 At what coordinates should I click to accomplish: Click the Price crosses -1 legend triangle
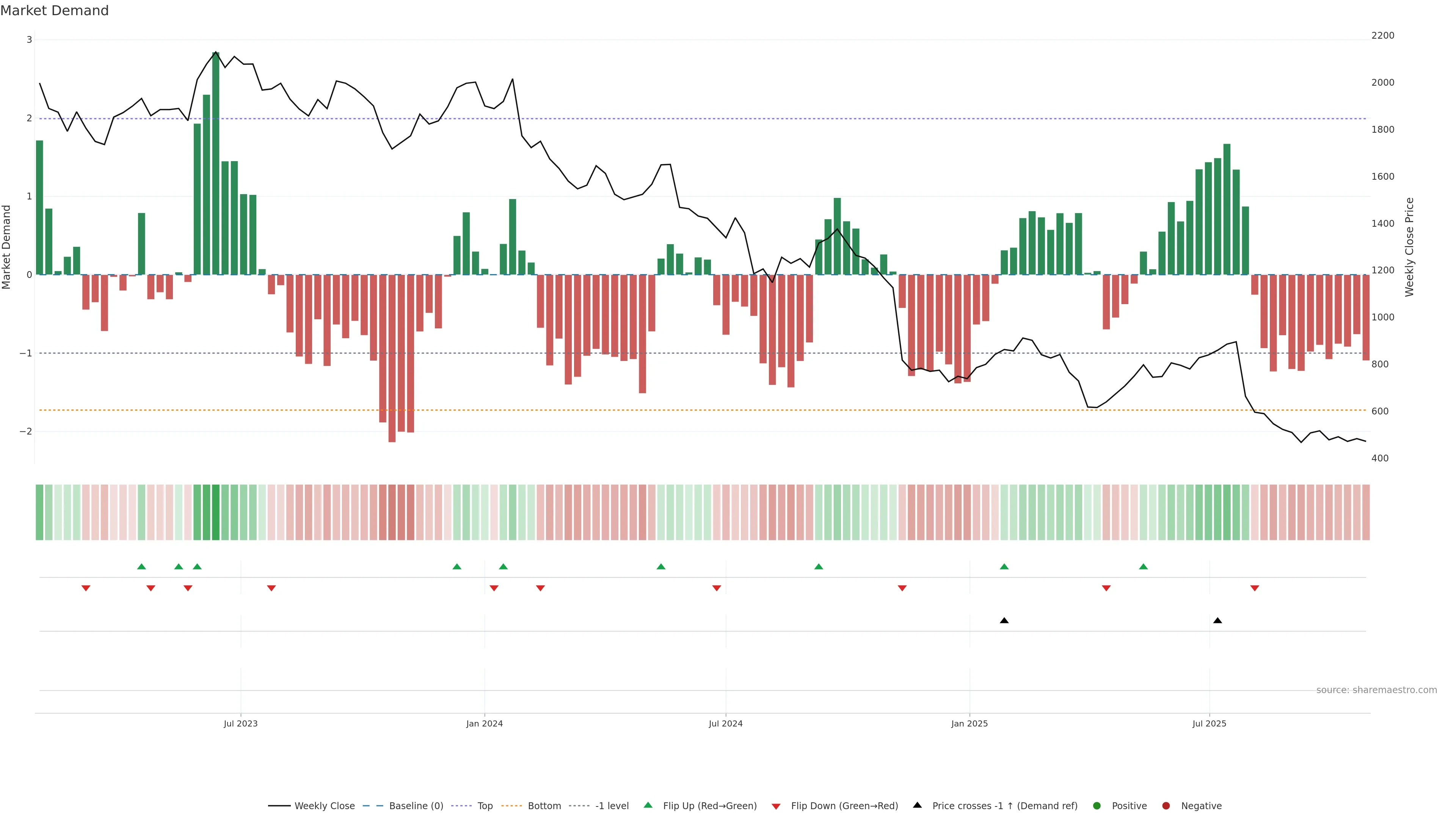(x=917, y=805)
